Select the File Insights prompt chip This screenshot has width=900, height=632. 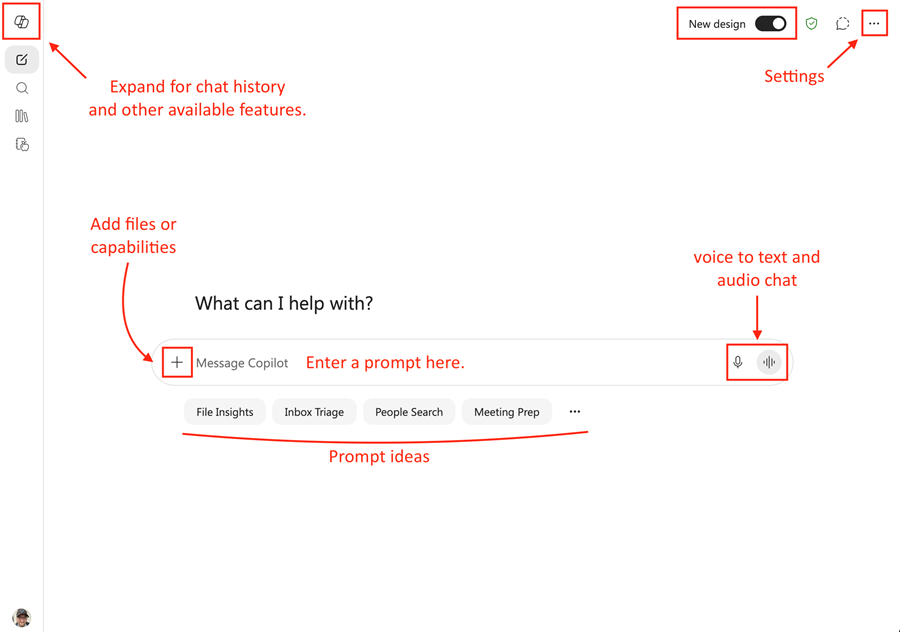pos(224,412)
